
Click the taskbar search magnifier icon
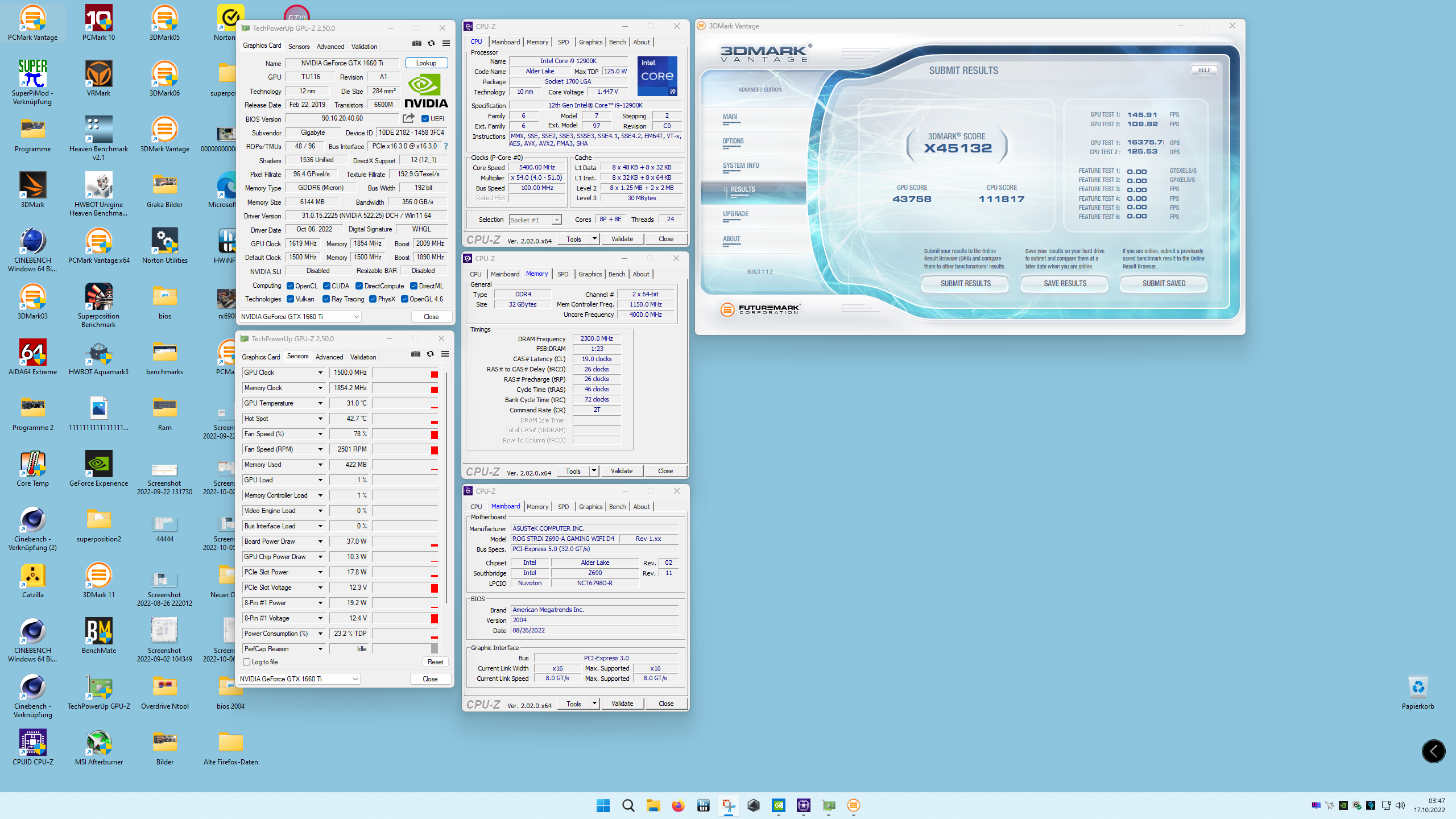coord(628,805)
